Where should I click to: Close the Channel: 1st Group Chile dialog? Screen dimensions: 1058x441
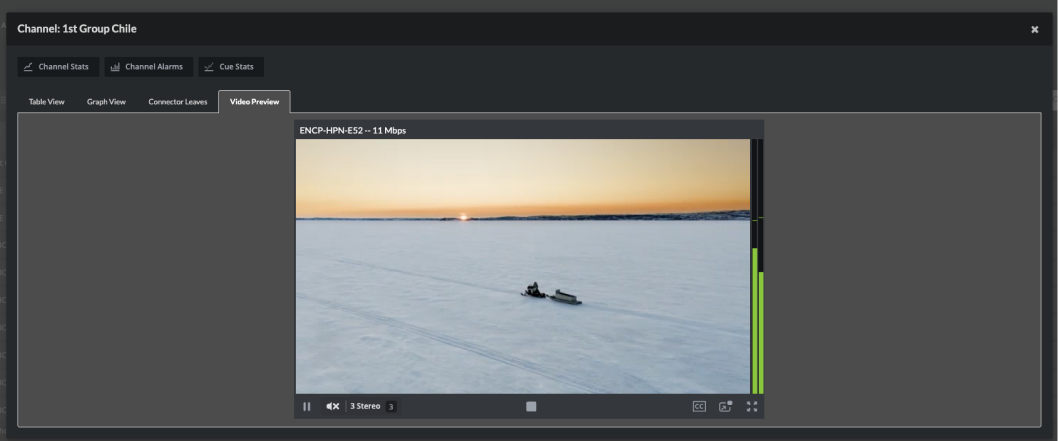[1034, 30]
